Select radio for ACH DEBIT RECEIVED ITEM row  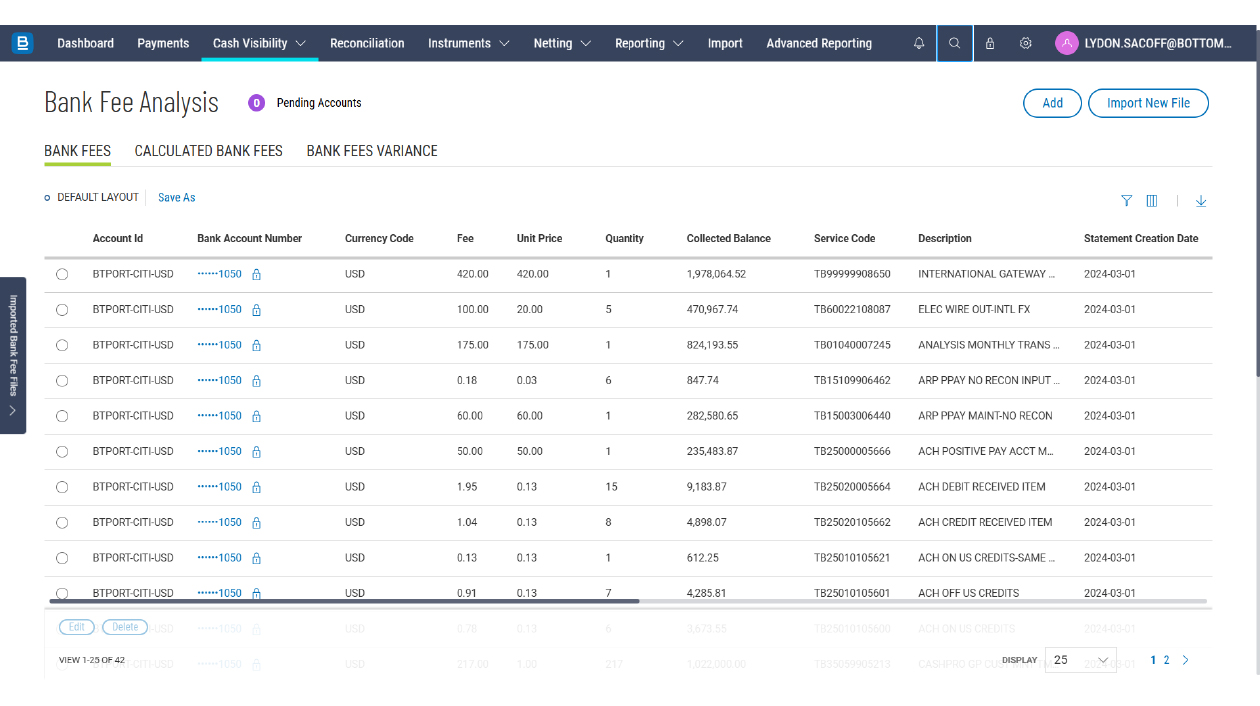click(x=62, y=487)
